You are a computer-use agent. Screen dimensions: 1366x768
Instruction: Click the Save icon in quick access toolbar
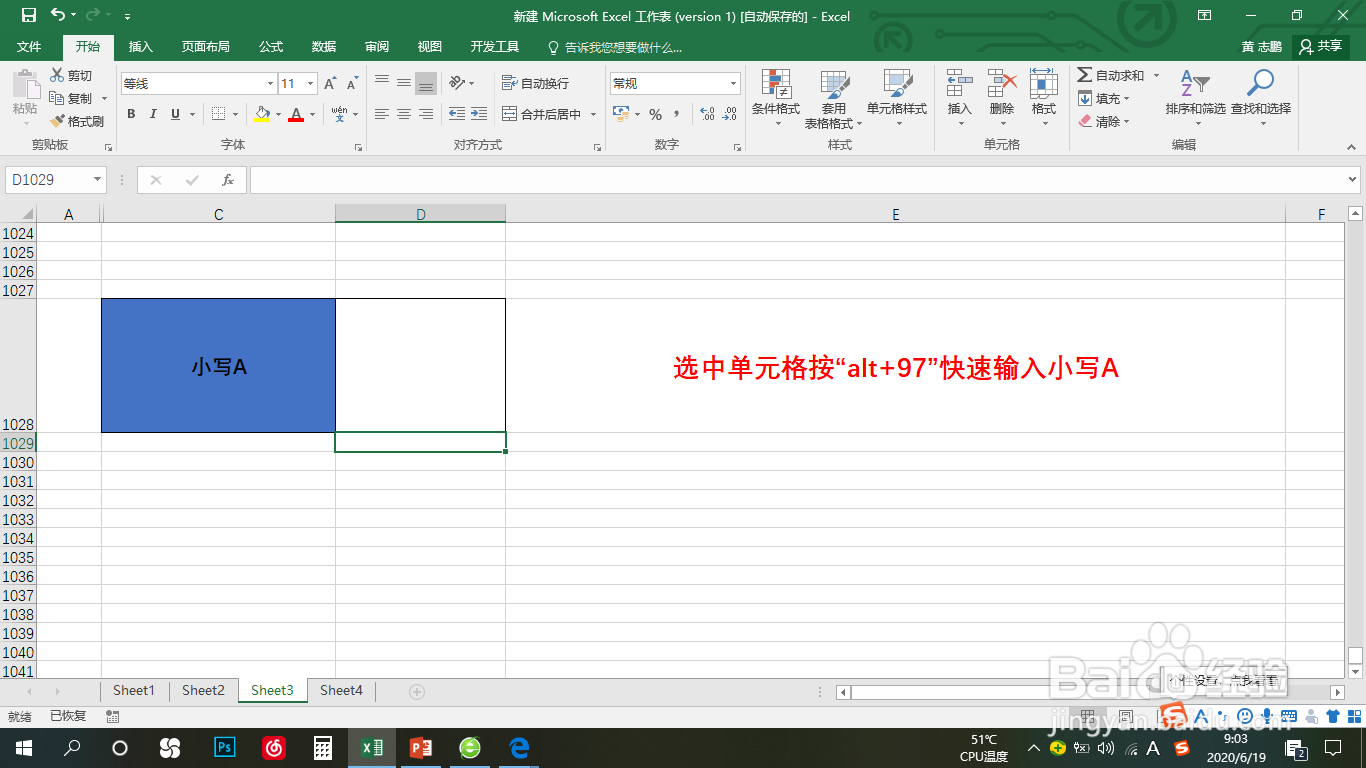(x=28, y=15)
